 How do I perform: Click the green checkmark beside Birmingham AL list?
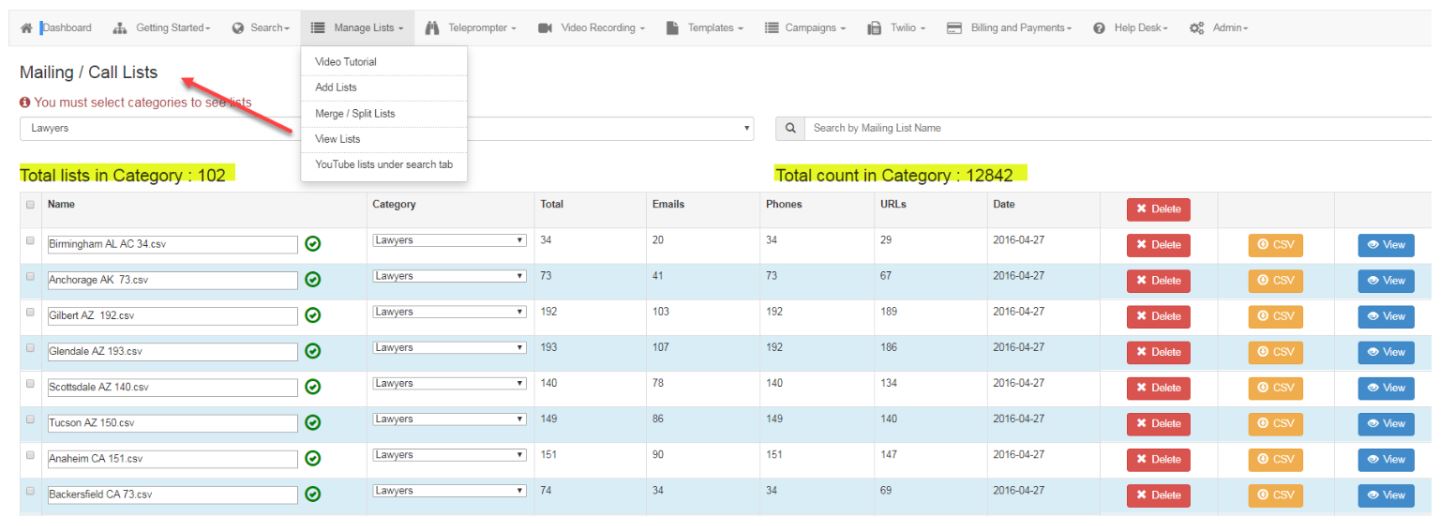pyautogui.click(x=313, y=245)
